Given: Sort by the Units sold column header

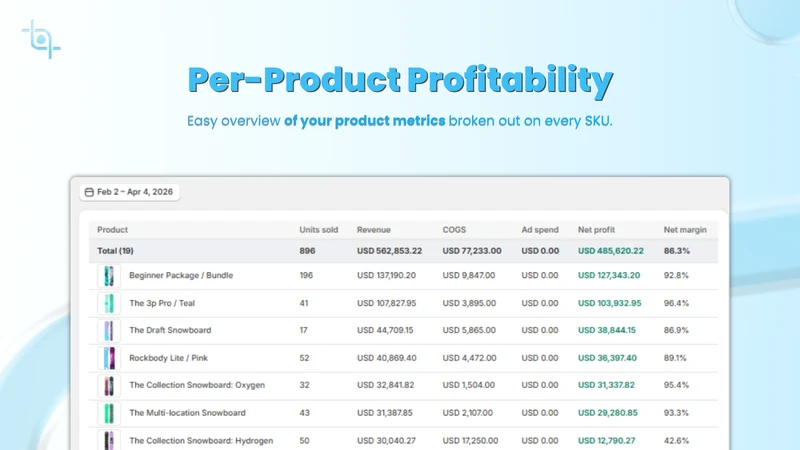Looking at the screenshot, I should (318, 230).
